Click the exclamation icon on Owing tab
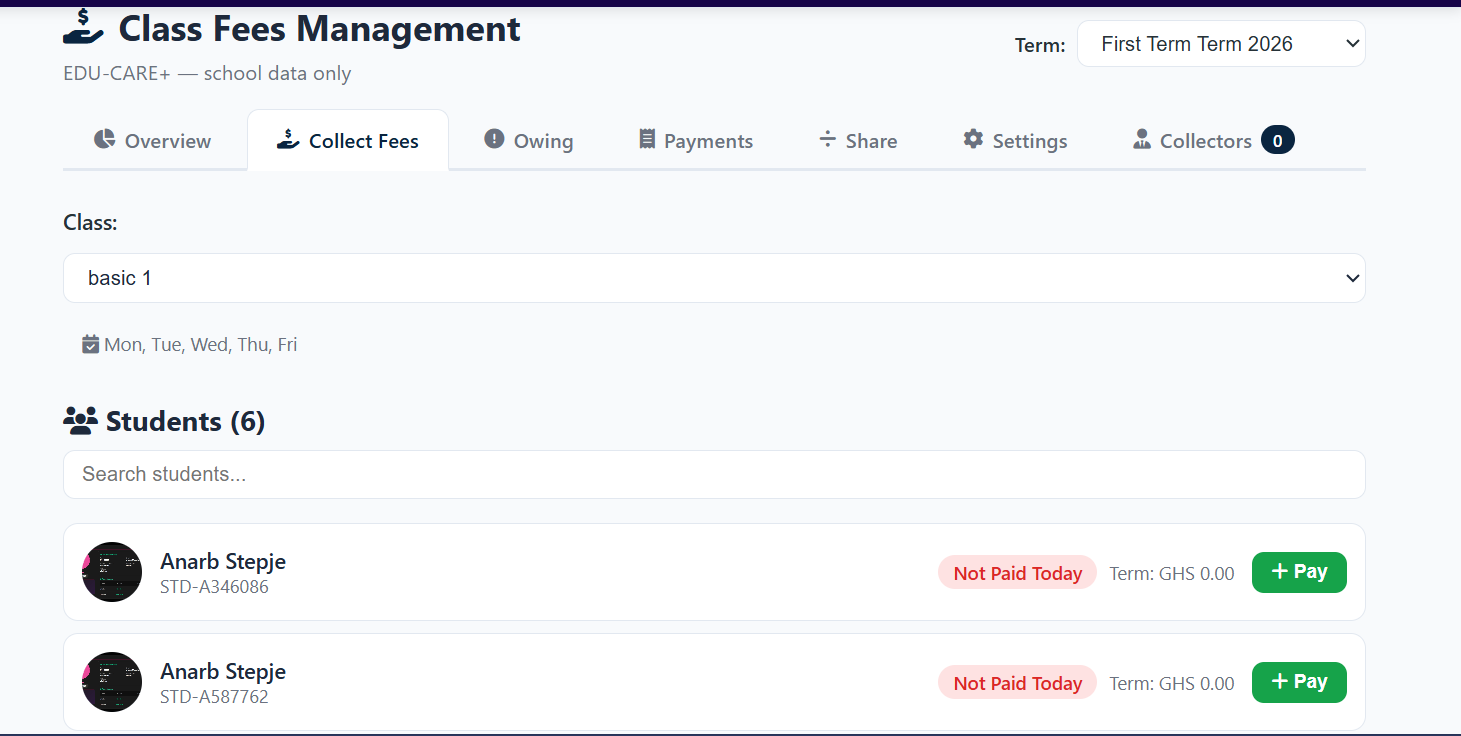This screenshot has height=736, width=1461. (x=494, y=140)
